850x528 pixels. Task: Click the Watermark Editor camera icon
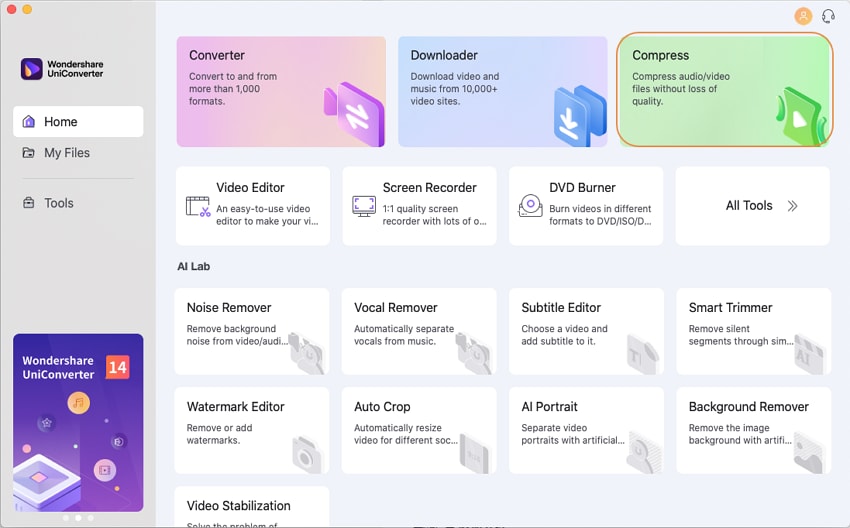click(308, 454)
